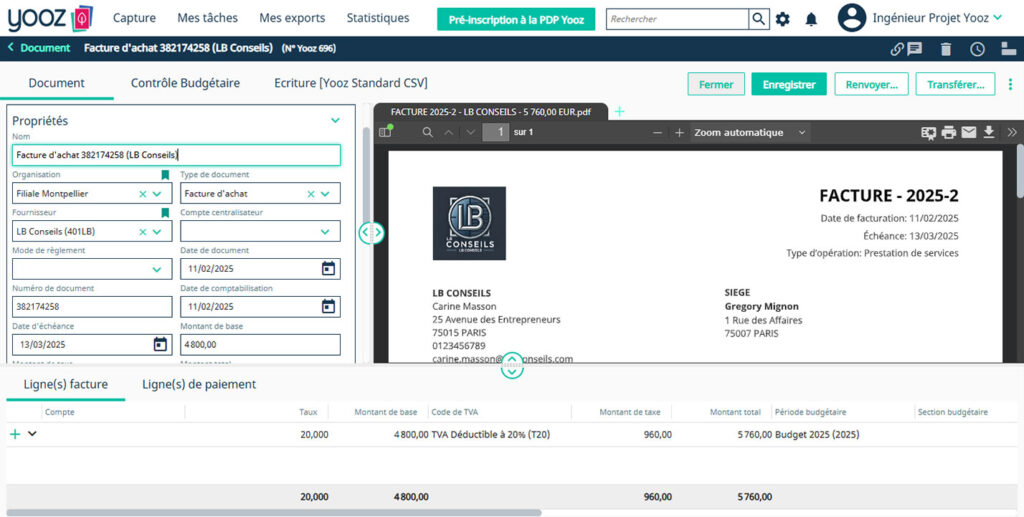Zoom in the PDF viewer
This screenshot has width=1024, height=517.
click(x=679, y=133)
